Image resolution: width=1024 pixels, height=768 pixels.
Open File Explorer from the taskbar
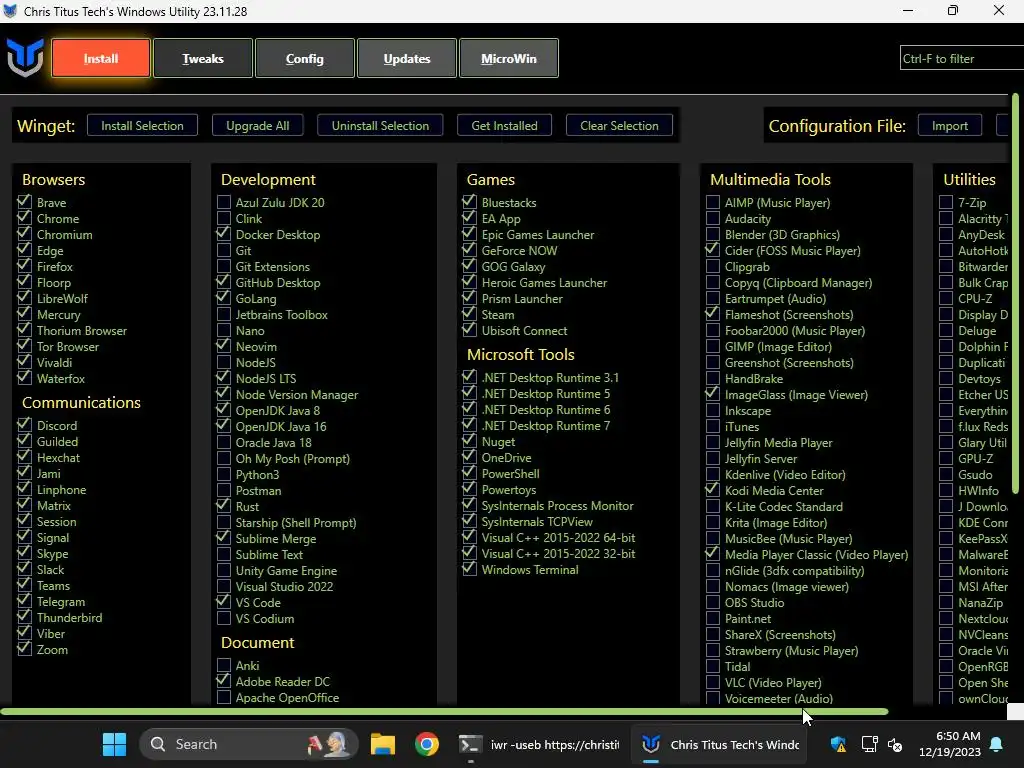383,744
